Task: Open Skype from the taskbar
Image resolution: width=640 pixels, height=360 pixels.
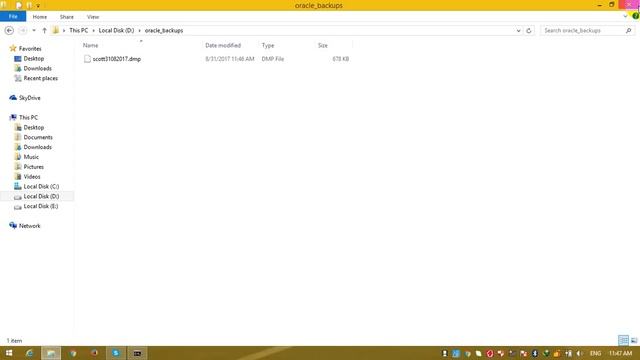Action: (116, 353)
